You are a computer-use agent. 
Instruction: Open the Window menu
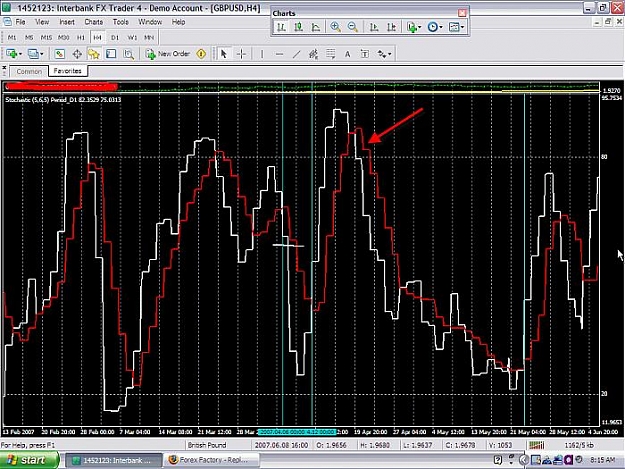tap(150, 22)
